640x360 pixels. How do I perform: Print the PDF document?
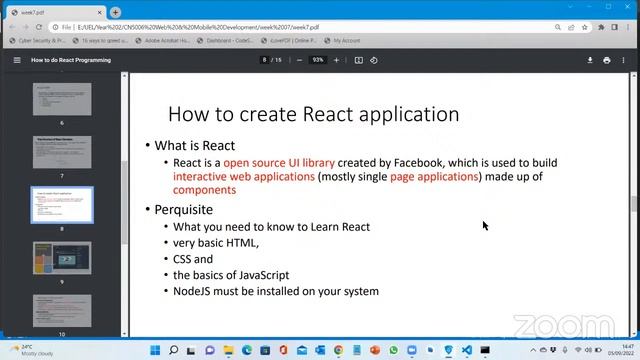(x=607, y=60)
